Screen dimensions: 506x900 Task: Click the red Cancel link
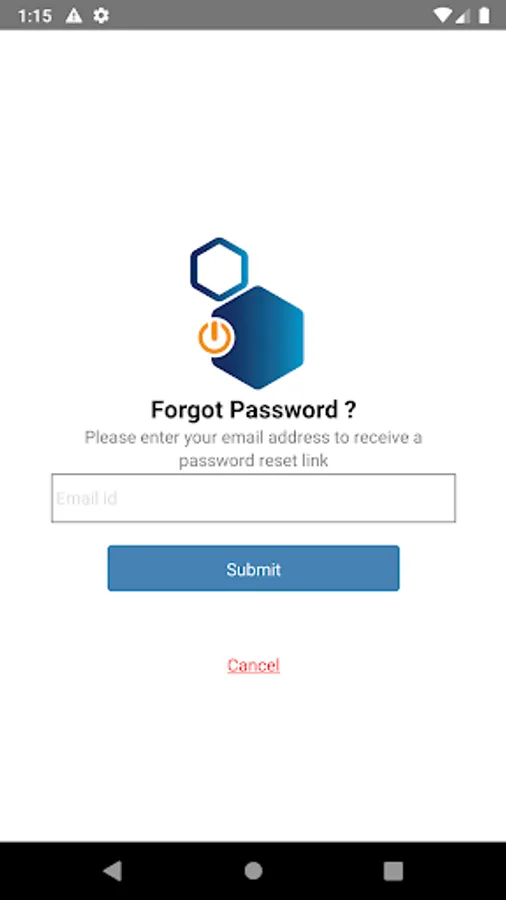click(254, 665)
